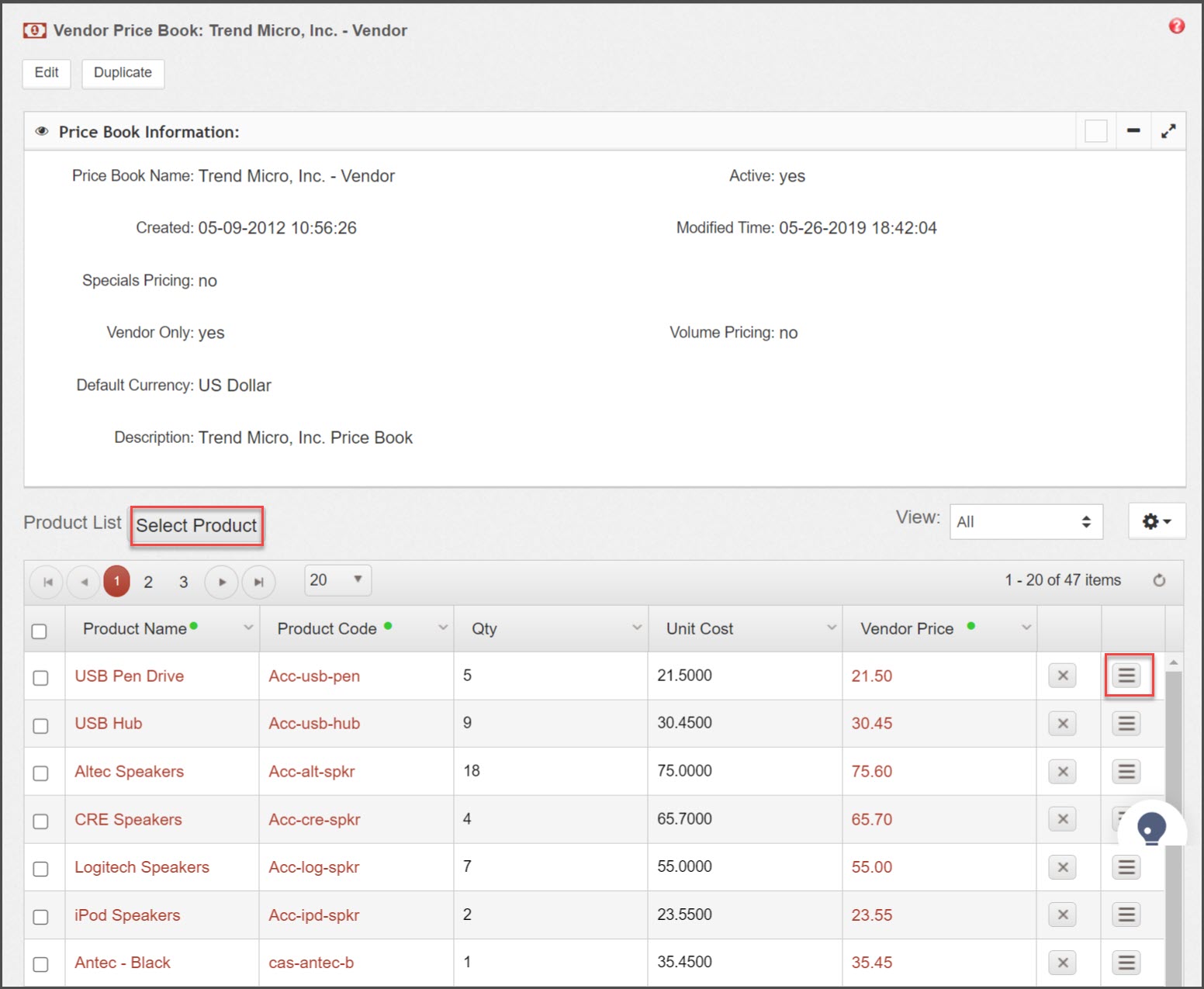Click the Duplicate button

(x=123, y=74)
